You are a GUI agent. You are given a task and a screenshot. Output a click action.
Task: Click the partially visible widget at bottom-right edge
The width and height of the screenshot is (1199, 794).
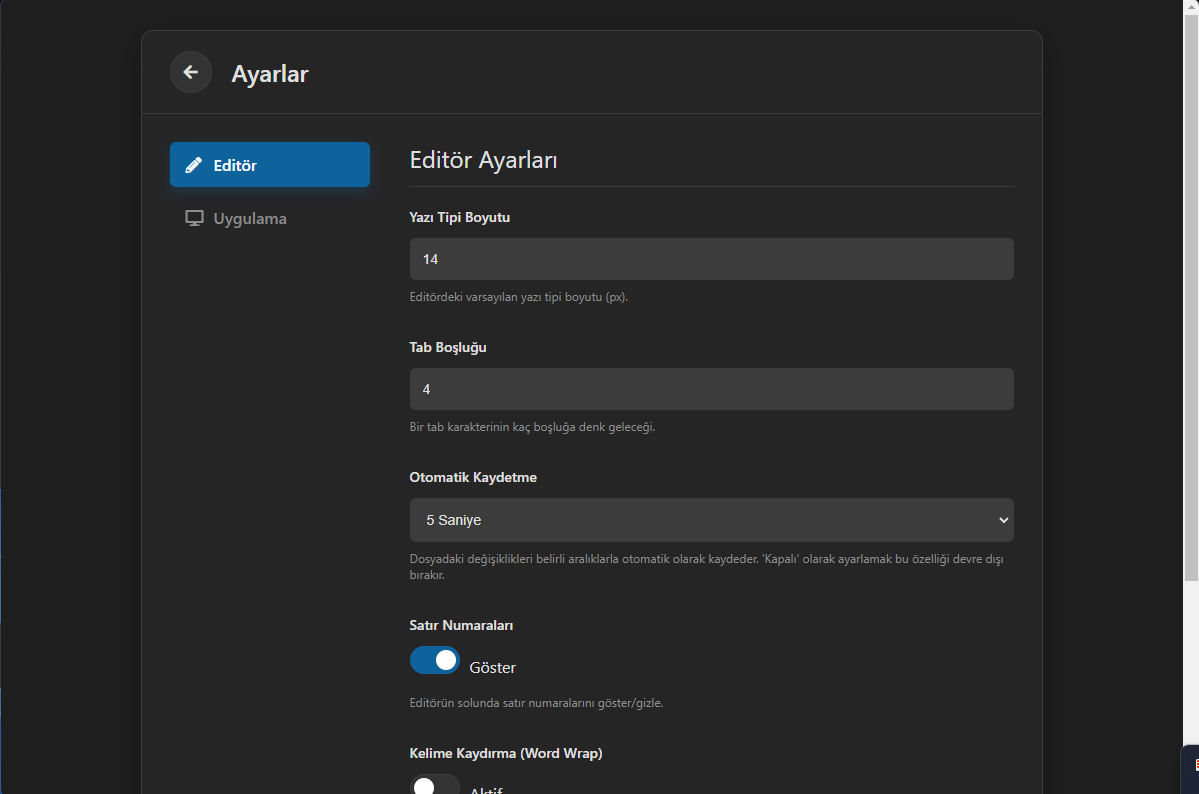(x=1190, y=768)
